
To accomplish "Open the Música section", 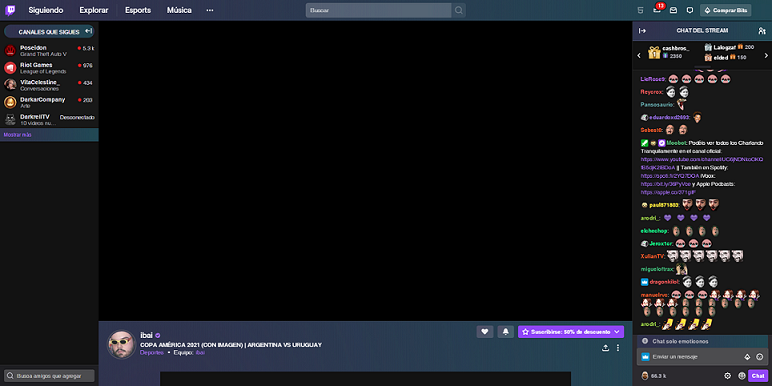I will [x=179, y=10].
